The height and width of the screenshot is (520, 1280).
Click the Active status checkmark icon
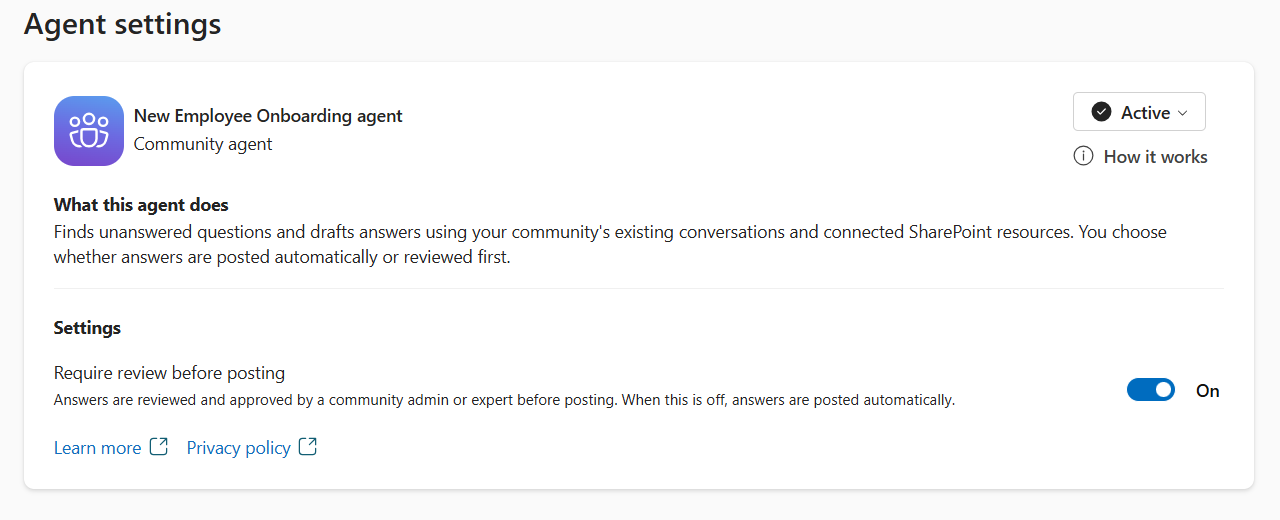pyautogui.click(x=1101, y=112)
